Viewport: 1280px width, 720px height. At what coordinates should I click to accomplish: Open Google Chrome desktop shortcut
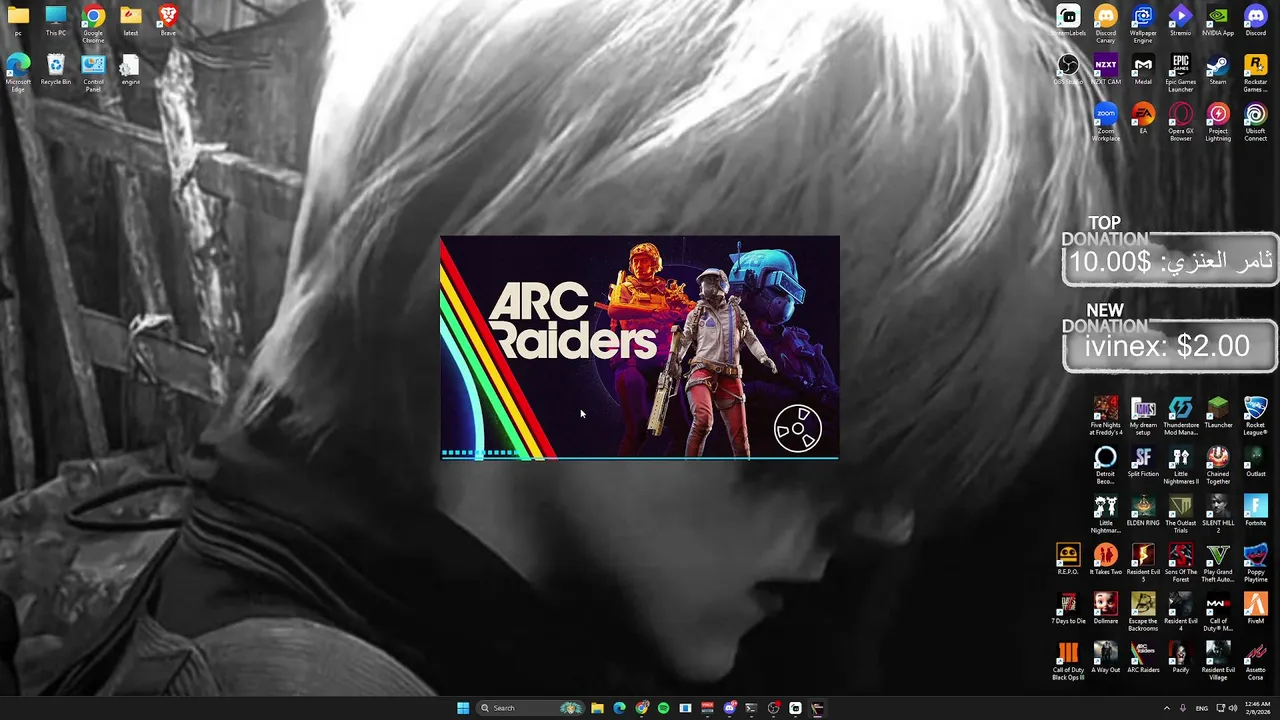(93, 24)
